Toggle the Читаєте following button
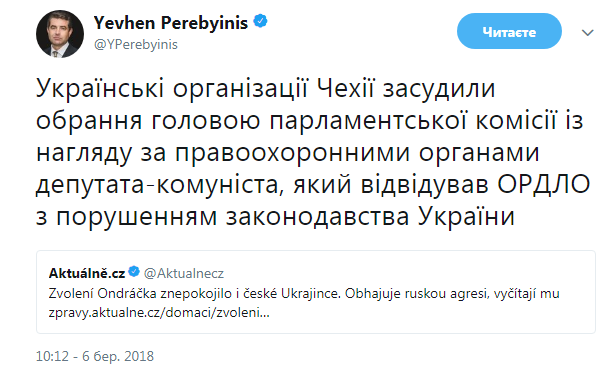Viewport: 614px width, 372px height. [x=509, y=31]
